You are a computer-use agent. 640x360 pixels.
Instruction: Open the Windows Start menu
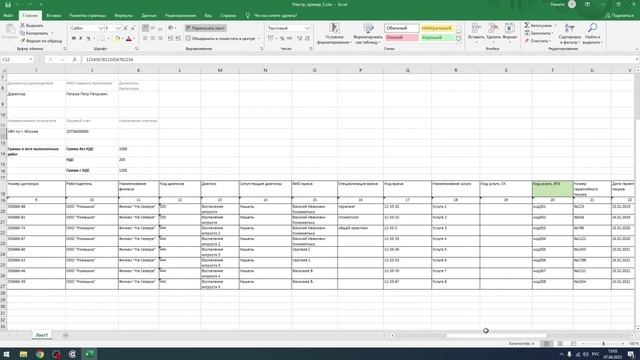(x=7, y=354)
